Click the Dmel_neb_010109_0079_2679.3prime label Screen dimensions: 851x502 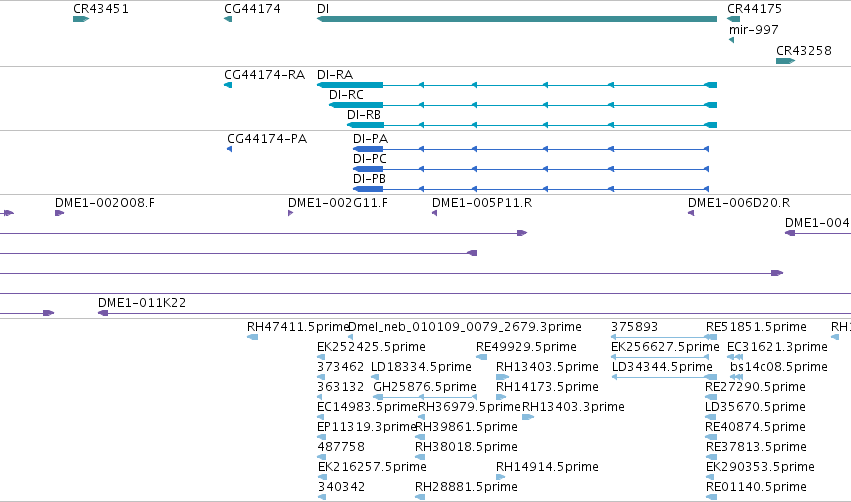pyautogui.click(x=465, y=327)
